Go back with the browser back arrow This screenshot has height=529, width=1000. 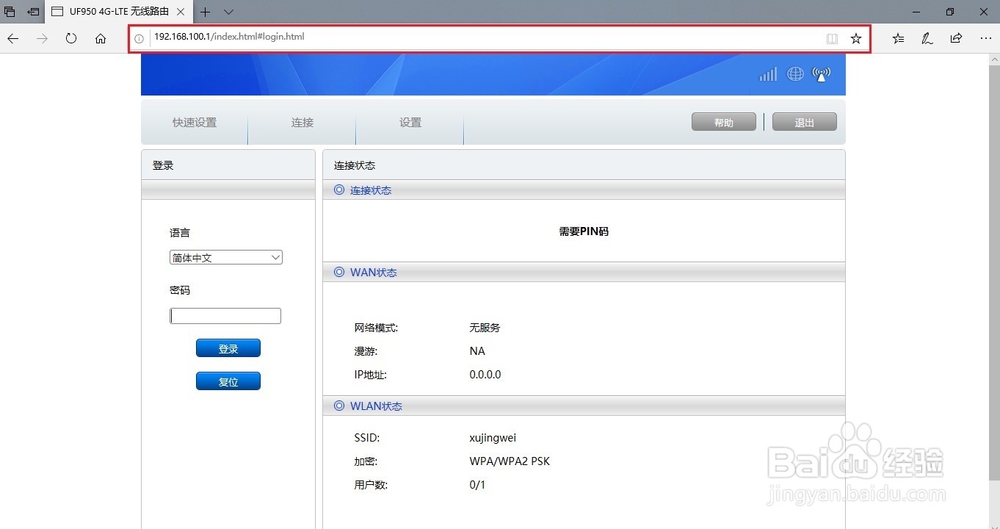pos(13,38)
